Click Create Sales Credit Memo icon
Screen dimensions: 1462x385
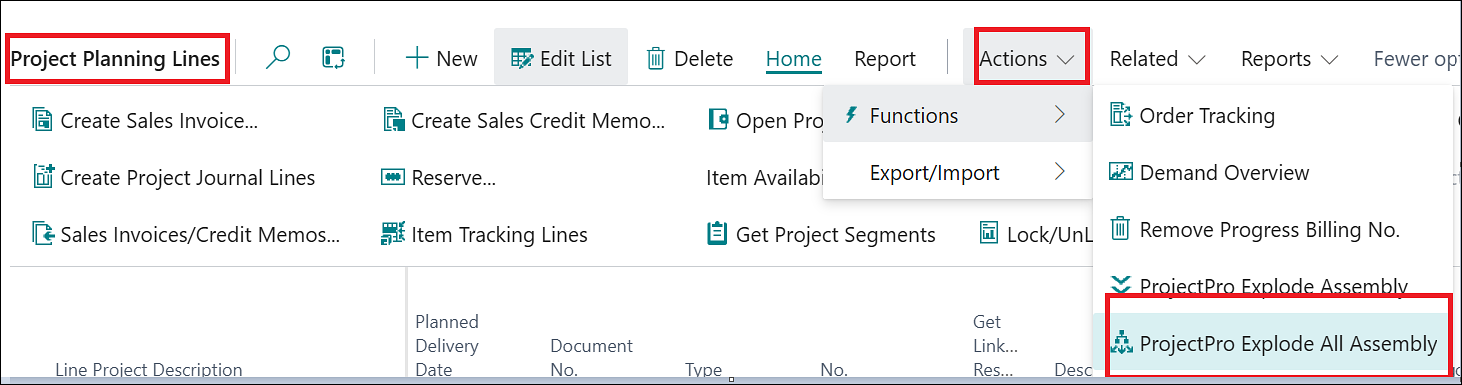pyautogui.click(x=393, y=121)
